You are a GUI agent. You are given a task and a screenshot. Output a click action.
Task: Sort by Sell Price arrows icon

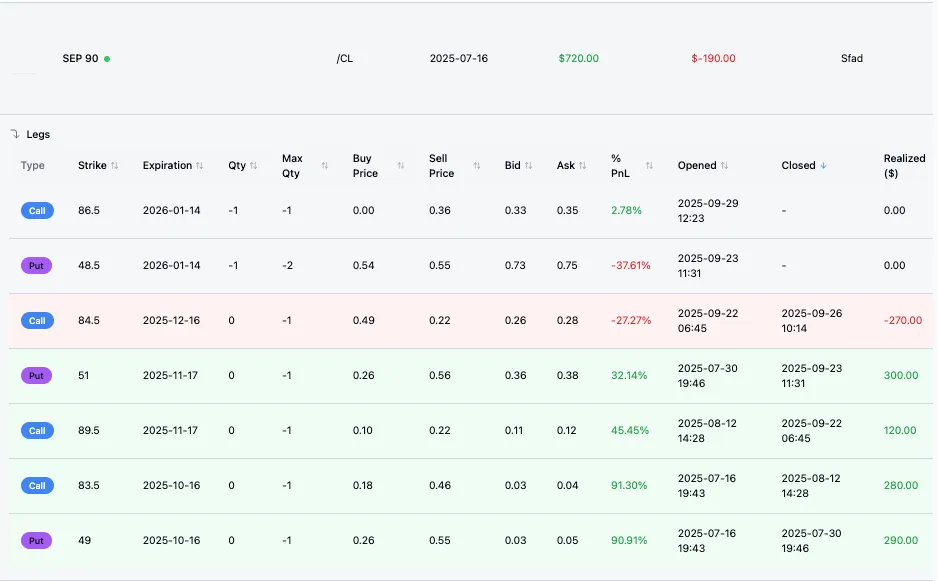click(x=477, y=166)
